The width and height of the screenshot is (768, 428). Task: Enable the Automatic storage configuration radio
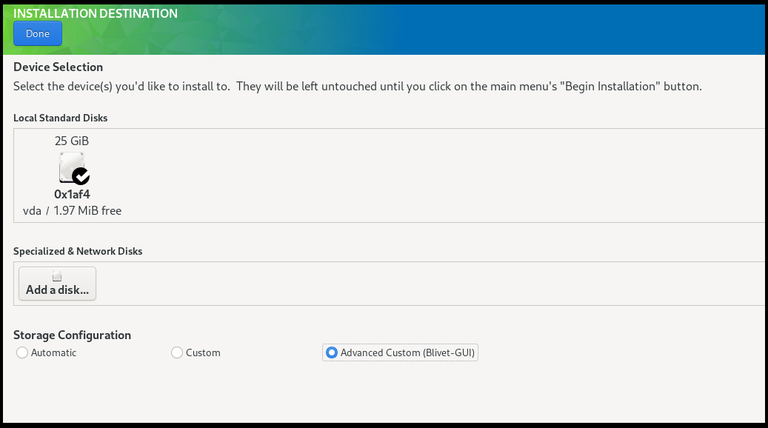22,353
